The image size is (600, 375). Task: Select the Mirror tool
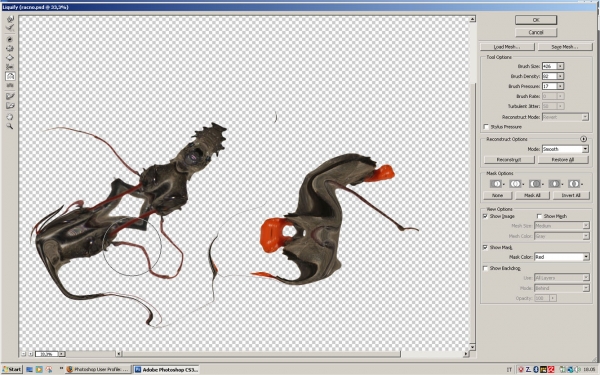pyautogui.click(x=10, y=76)
